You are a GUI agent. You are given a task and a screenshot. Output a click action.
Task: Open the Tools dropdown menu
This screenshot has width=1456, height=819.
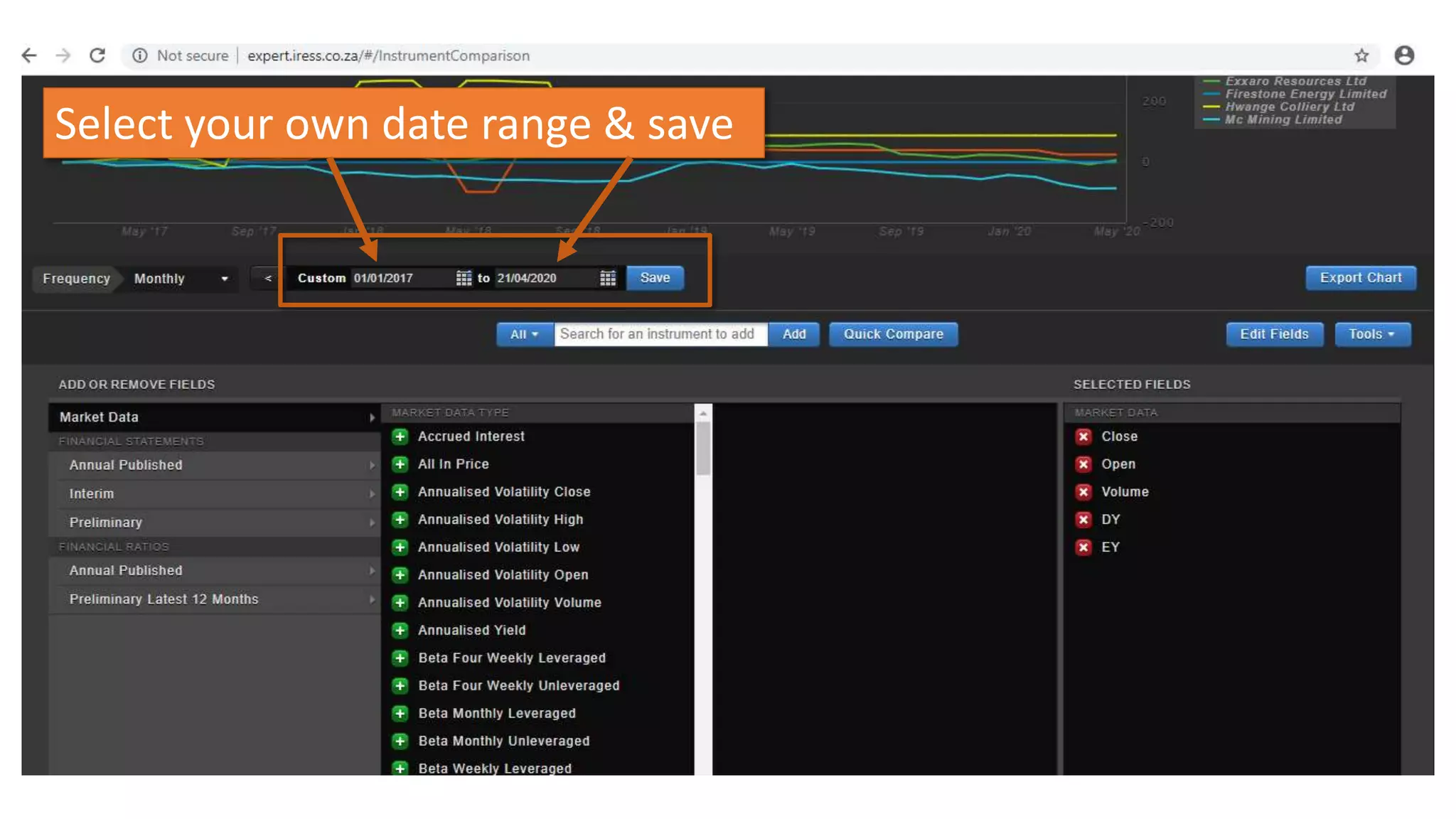coord(1372,334)
